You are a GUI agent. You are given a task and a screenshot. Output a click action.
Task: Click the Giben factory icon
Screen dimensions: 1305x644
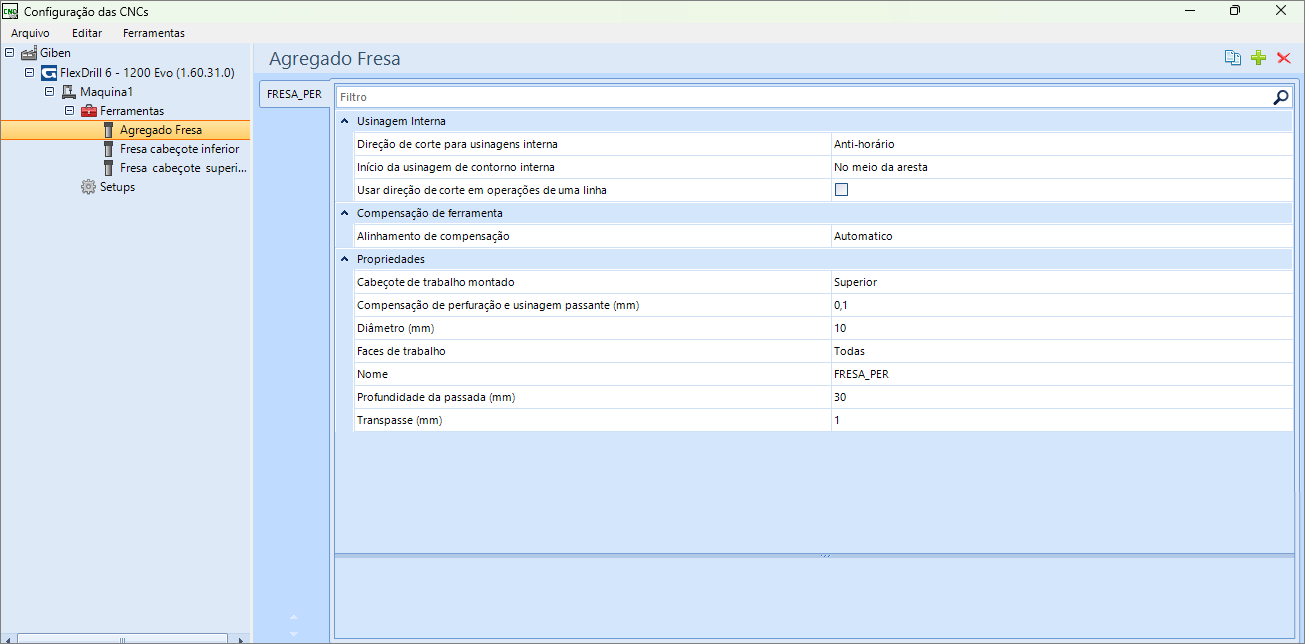point(29,53)
